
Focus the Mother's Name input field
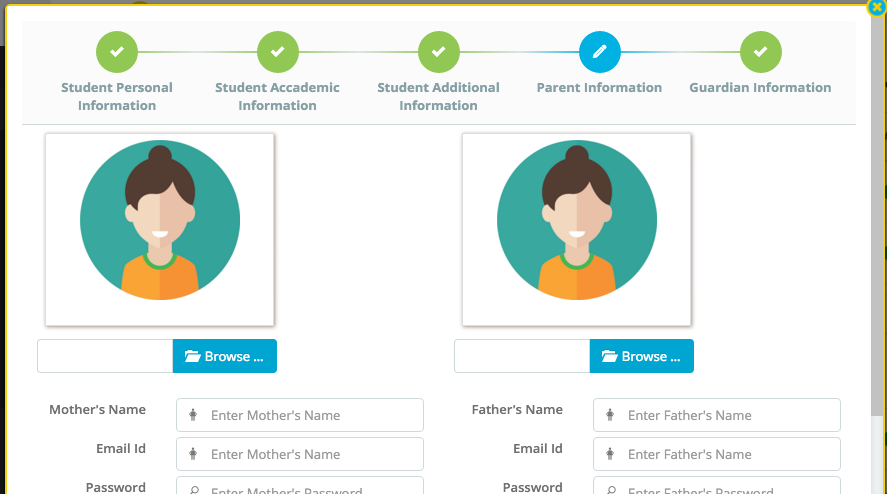(x=300, y=415)
